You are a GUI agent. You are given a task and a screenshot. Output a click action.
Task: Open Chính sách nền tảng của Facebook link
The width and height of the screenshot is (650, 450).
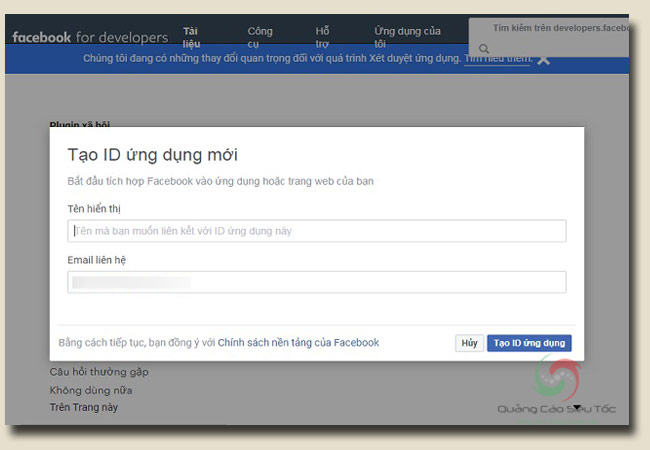[298, 343]
